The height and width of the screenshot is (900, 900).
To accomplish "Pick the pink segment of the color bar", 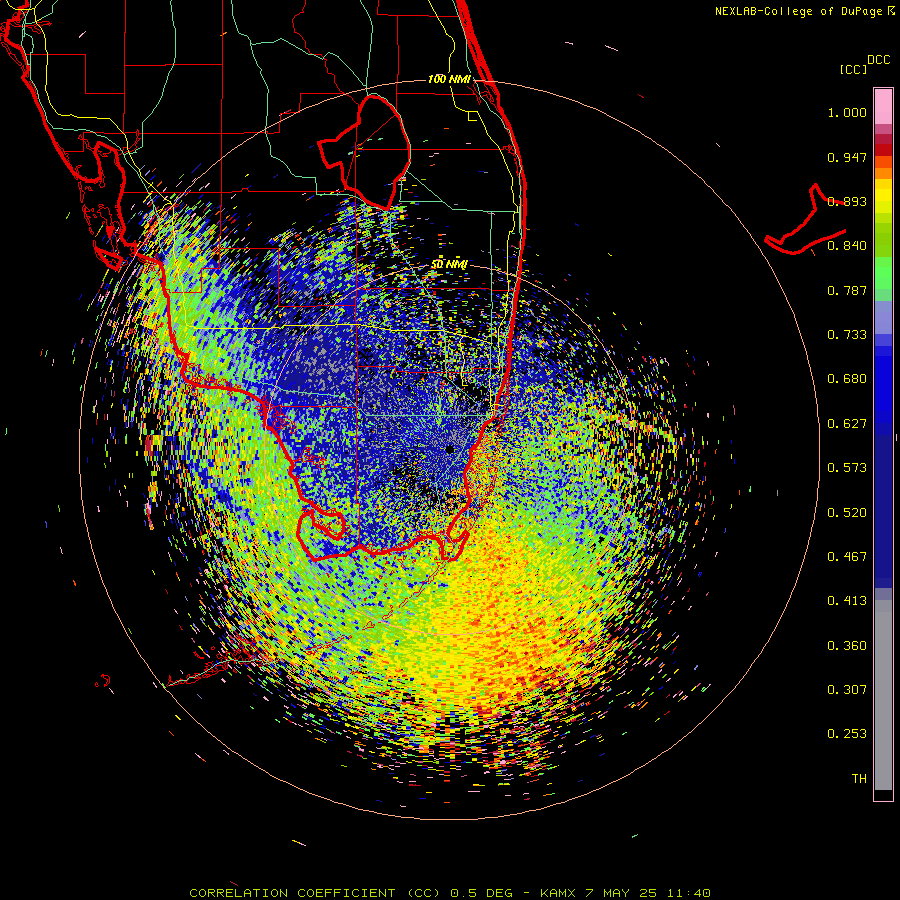I will click(883, 106).
